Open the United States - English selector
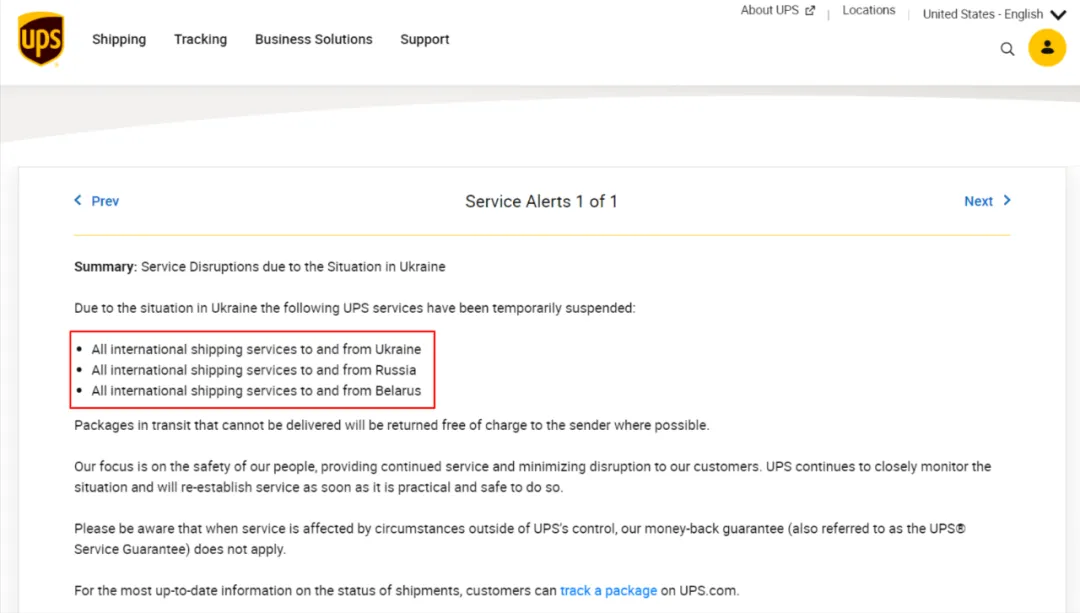 982,15
